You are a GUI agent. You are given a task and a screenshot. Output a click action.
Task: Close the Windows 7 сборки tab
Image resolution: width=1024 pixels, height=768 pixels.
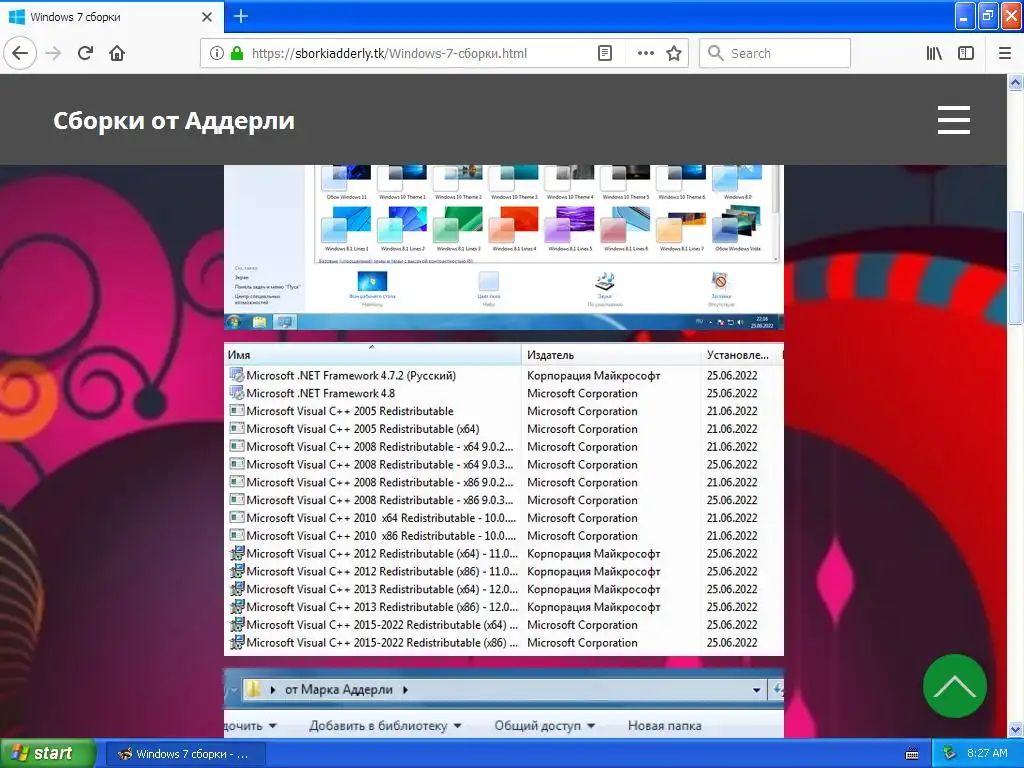(x=207, y=17)
